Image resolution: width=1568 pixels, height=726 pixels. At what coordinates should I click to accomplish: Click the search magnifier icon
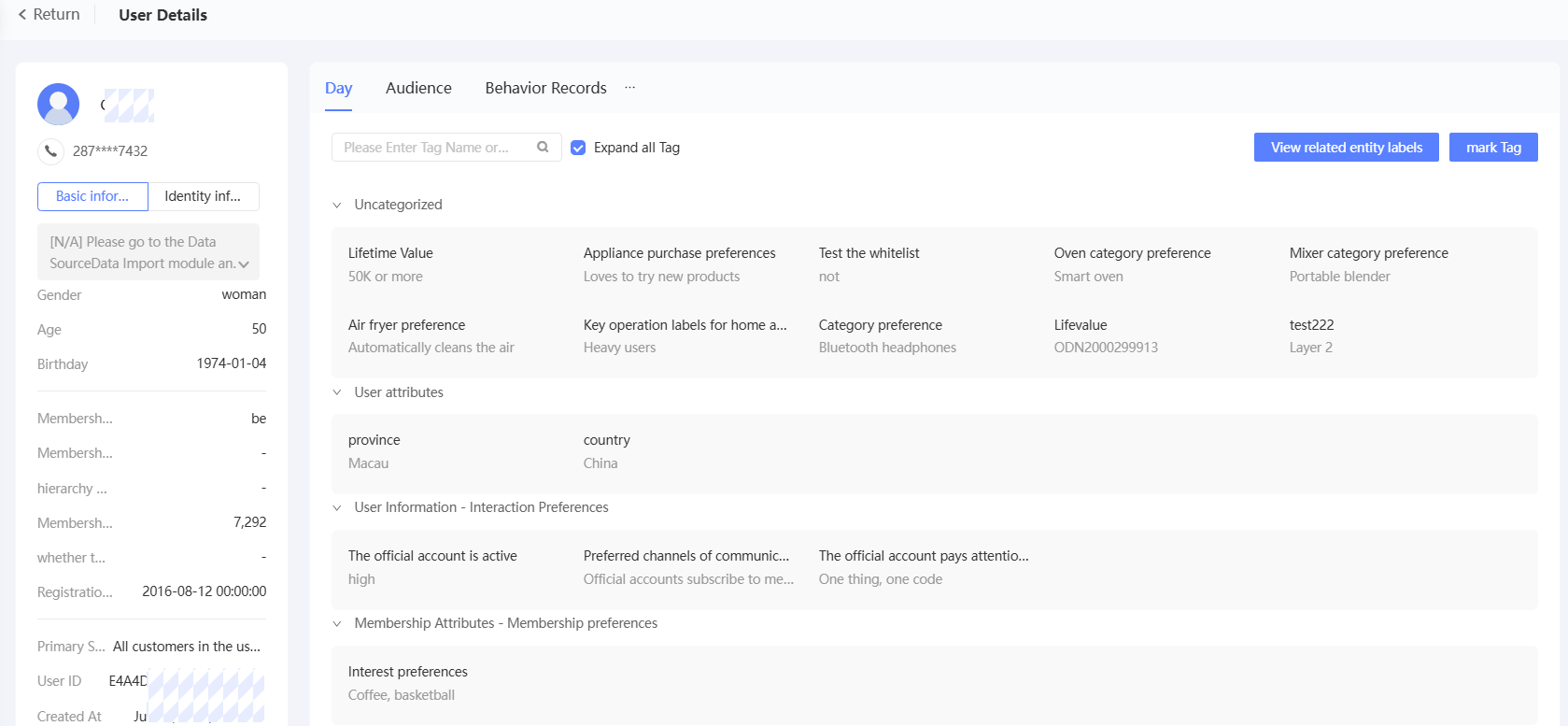coord(543,148)
